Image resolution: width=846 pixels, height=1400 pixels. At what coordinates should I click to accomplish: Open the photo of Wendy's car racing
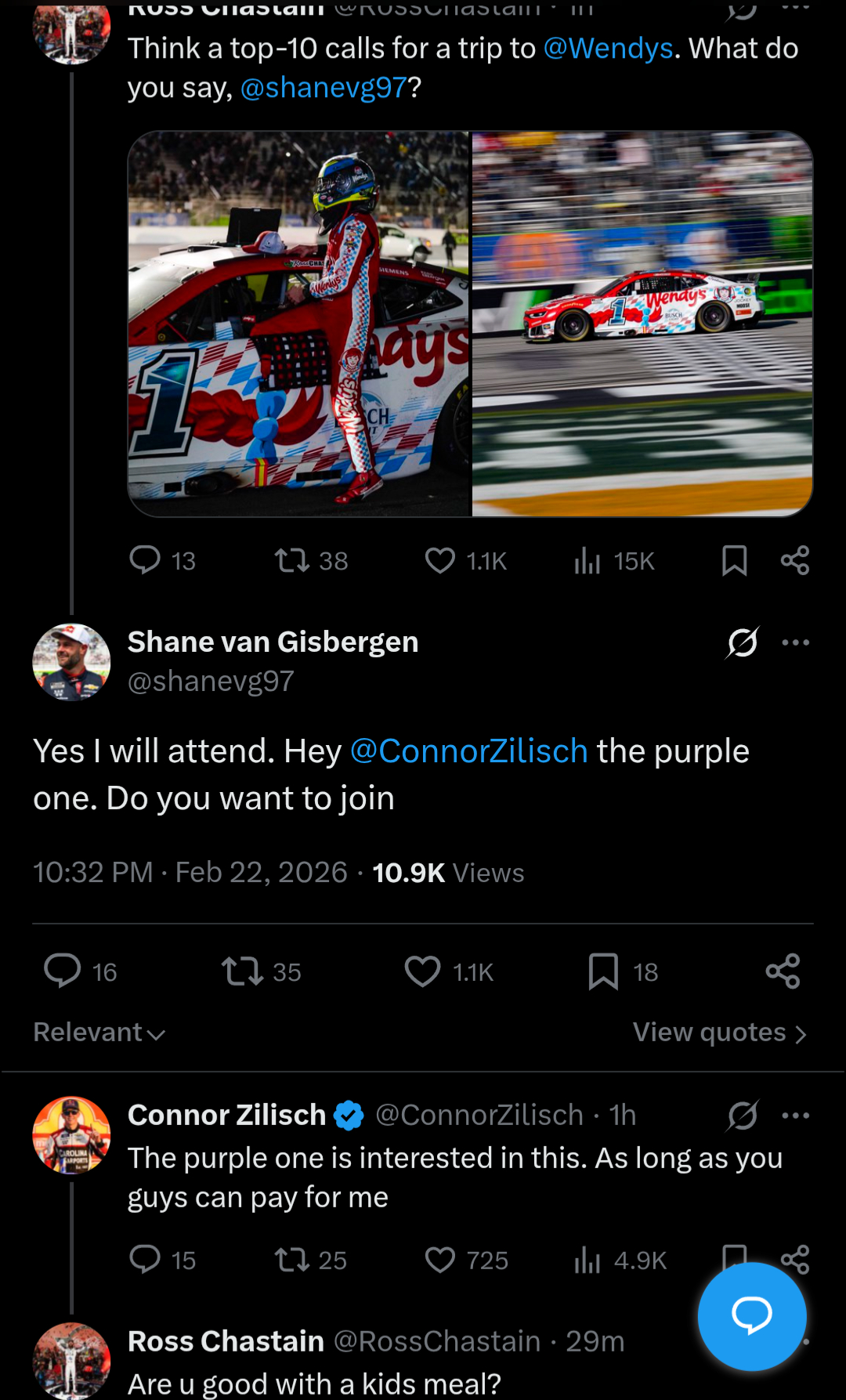tap(642, 324)
